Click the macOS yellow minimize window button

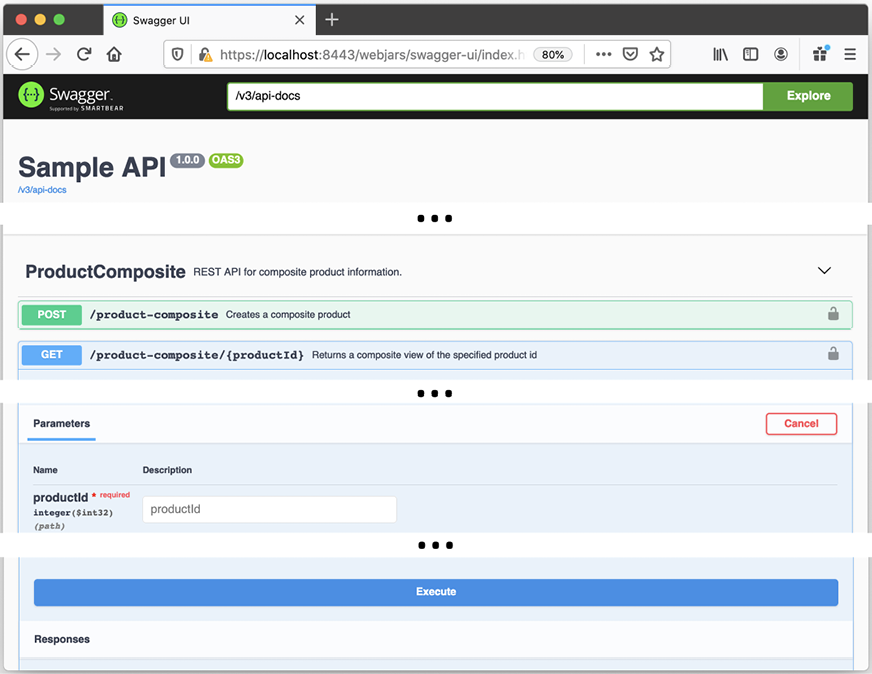point(40,20)
